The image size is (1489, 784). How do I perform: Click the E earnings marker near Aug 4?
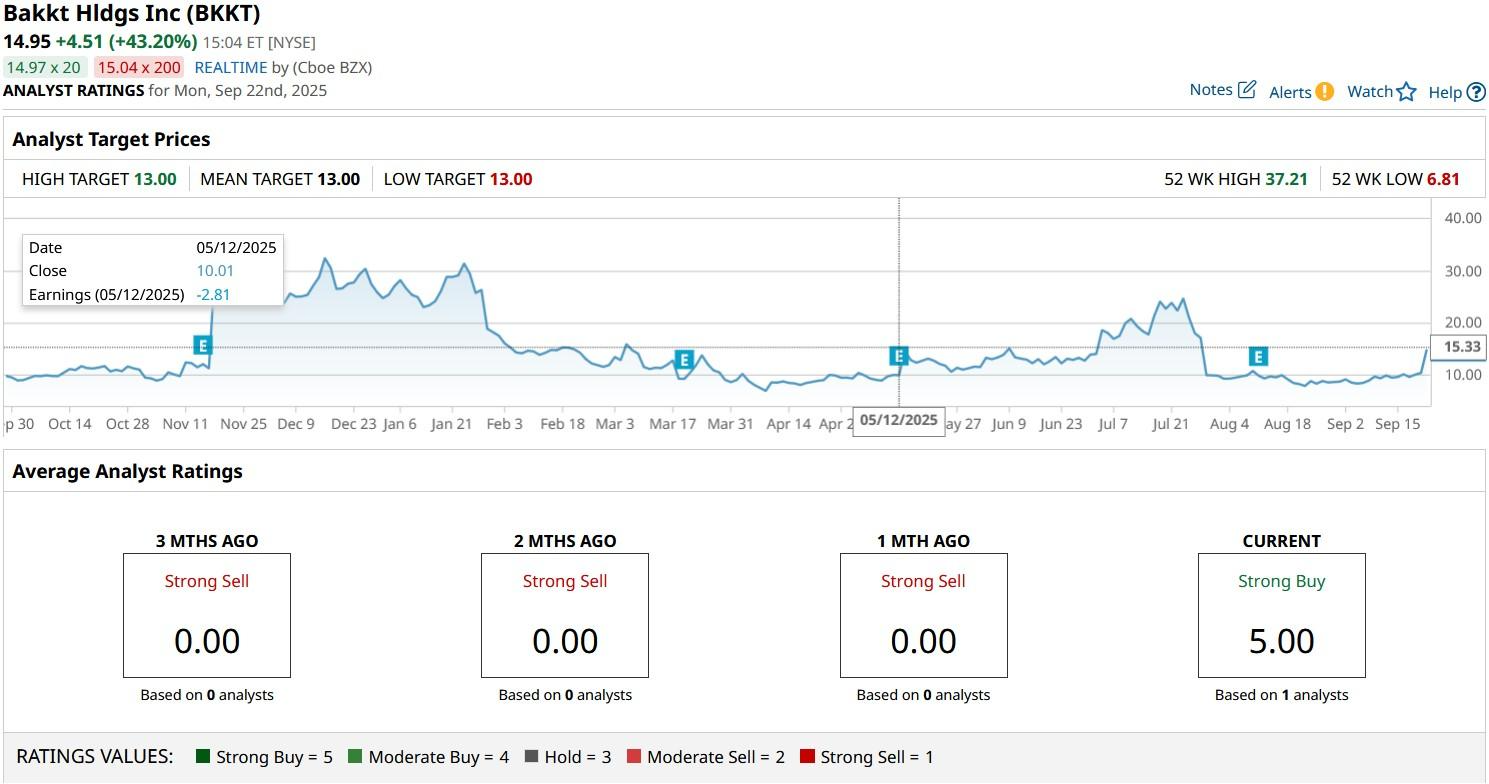pyautogui.click(x=1258, y=355)
